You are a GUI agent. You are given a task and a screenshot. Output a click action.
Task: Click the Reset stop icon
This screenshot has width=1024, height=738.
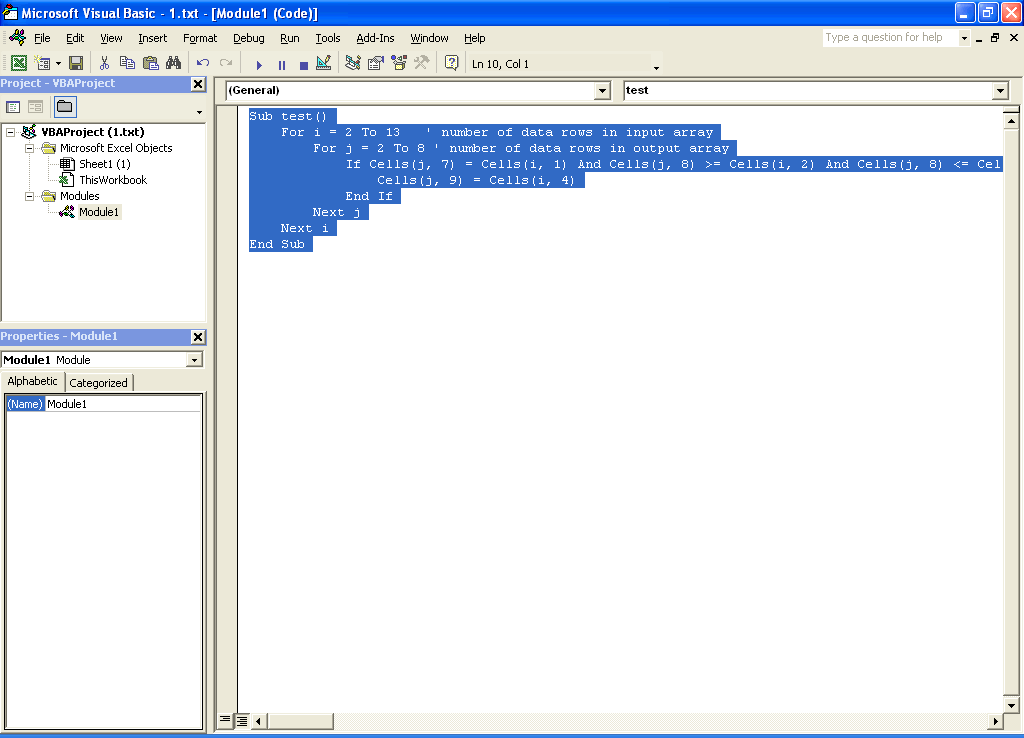[303, 65]
